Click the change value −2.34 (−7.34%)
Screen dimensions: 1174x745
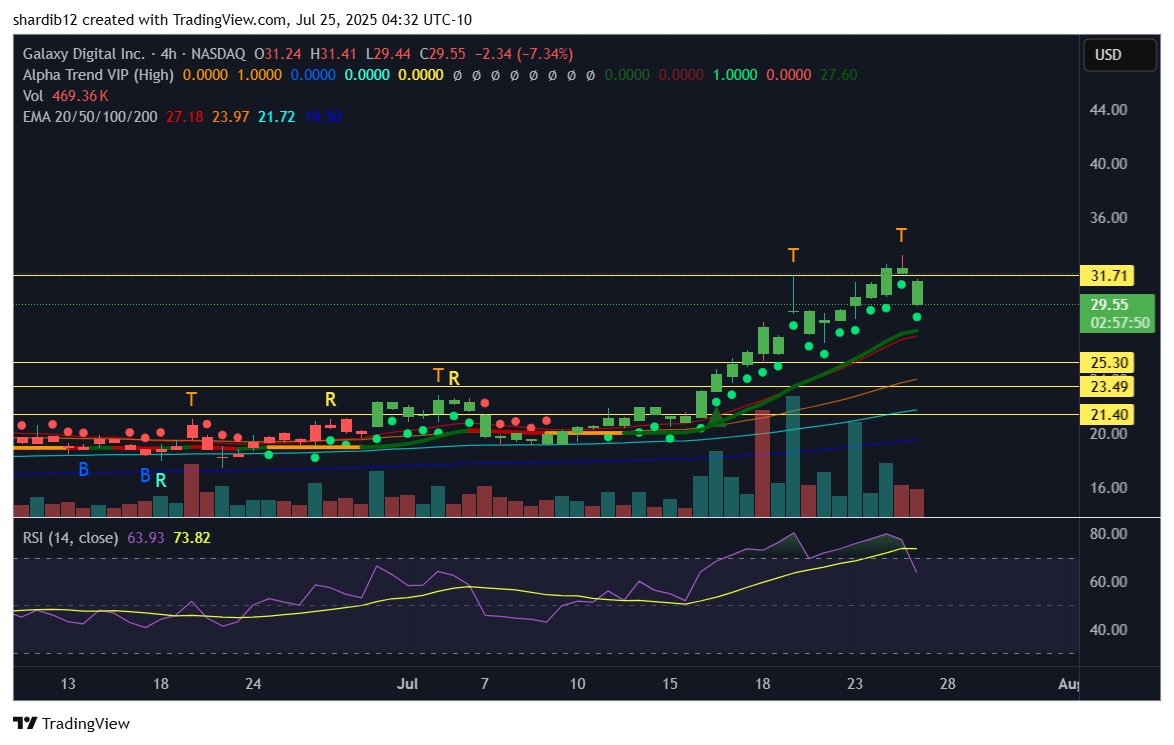click(524, 54)
